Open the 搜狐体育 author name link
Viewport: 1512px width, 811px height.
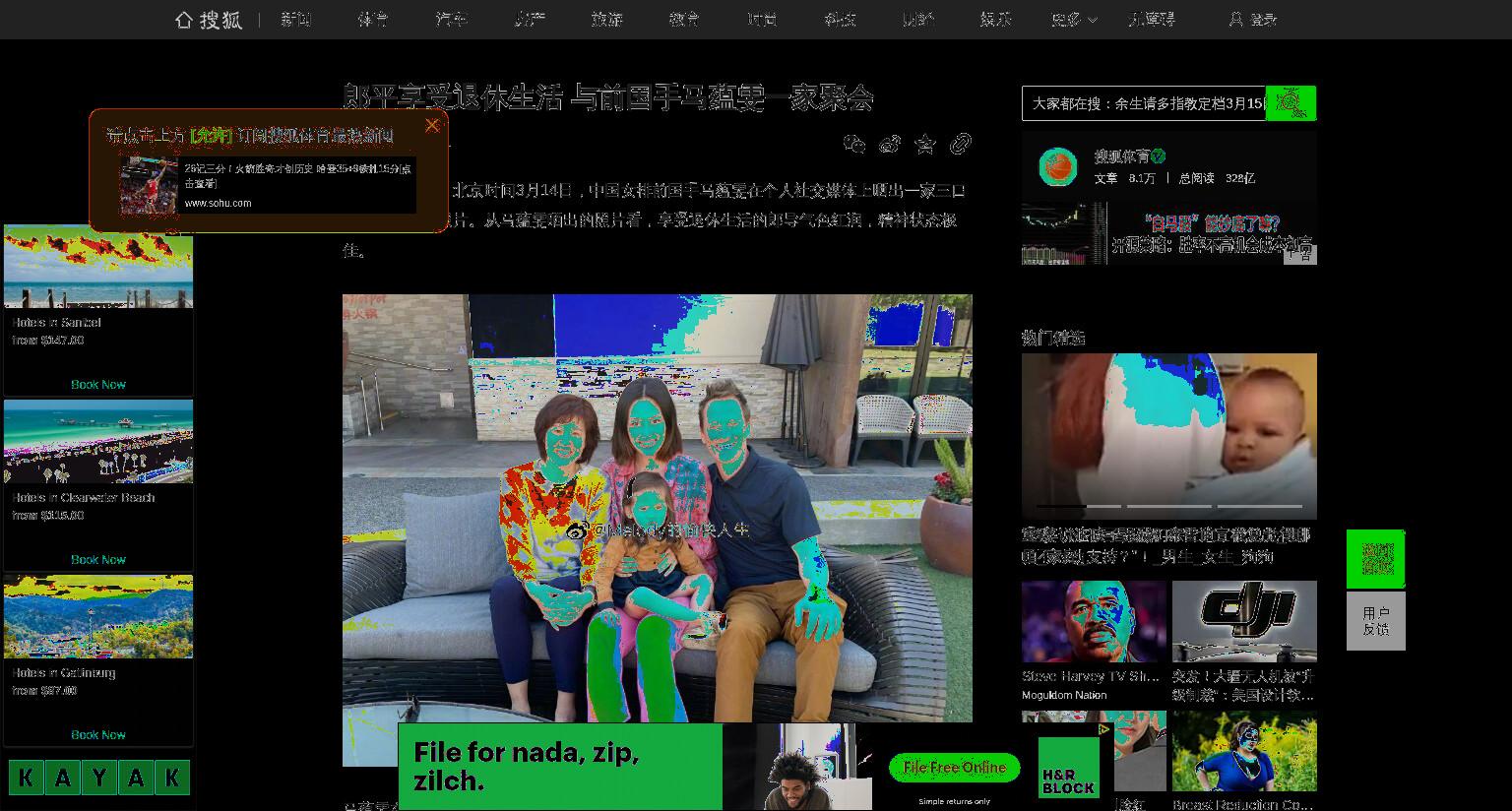(x=1122, y=156)
